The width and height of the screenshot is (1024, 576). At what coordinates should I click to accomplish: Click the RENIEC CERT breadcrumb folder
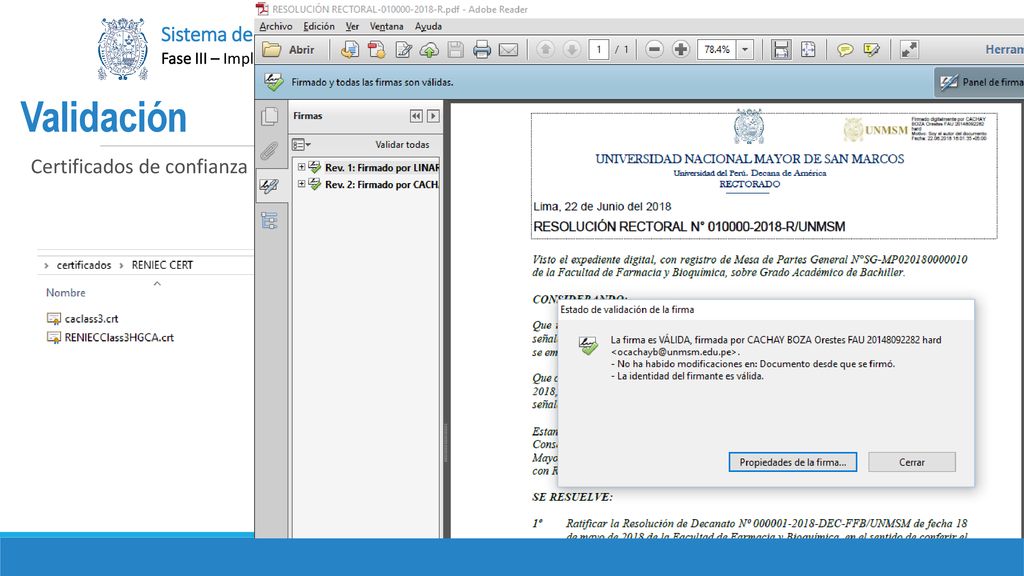pos(162,265)
